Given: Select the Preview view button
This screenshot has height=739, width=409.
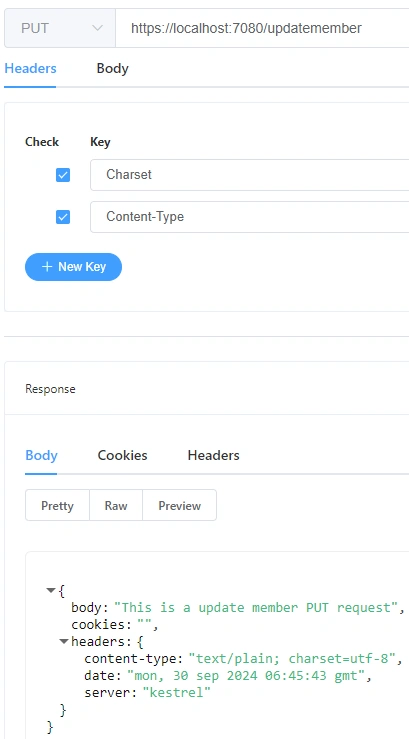Looking at the screenshot, I should [x=180, y=505].
